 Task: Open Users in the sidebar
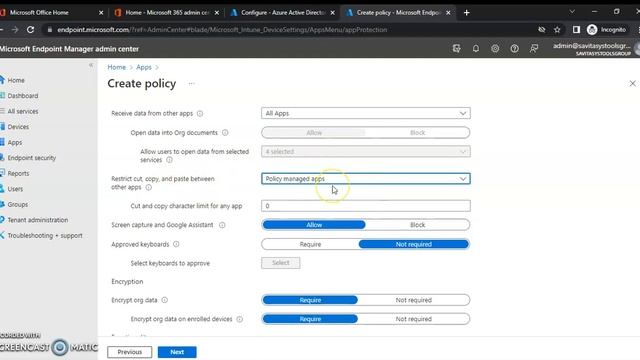pos(15,189)
